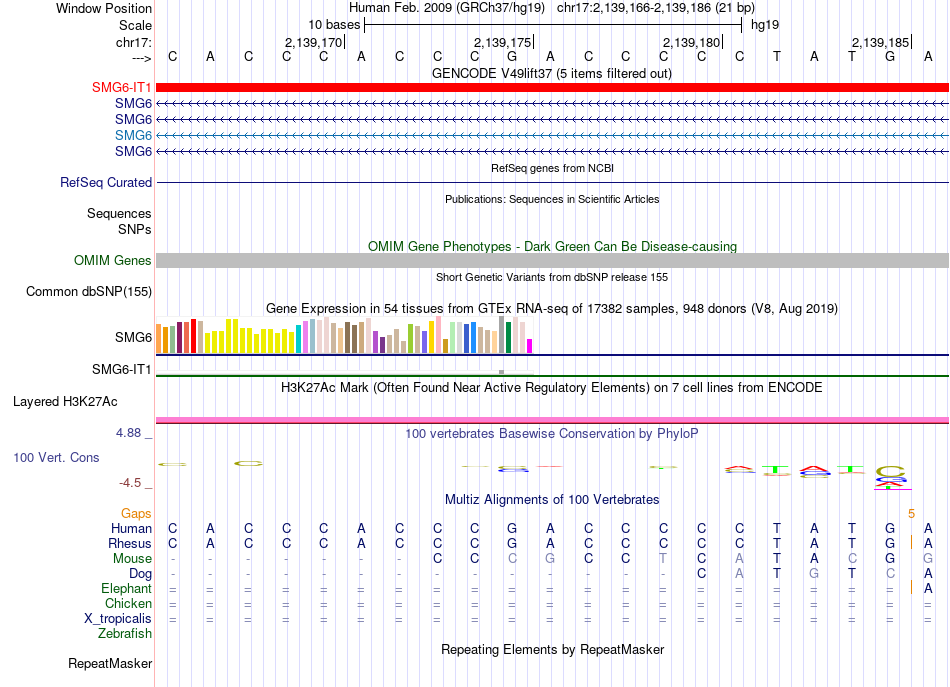This screenshot has height=687, width=950.
Task: Click the Basewise Conservation by PhyloP title
Action: tap(552, 434)
